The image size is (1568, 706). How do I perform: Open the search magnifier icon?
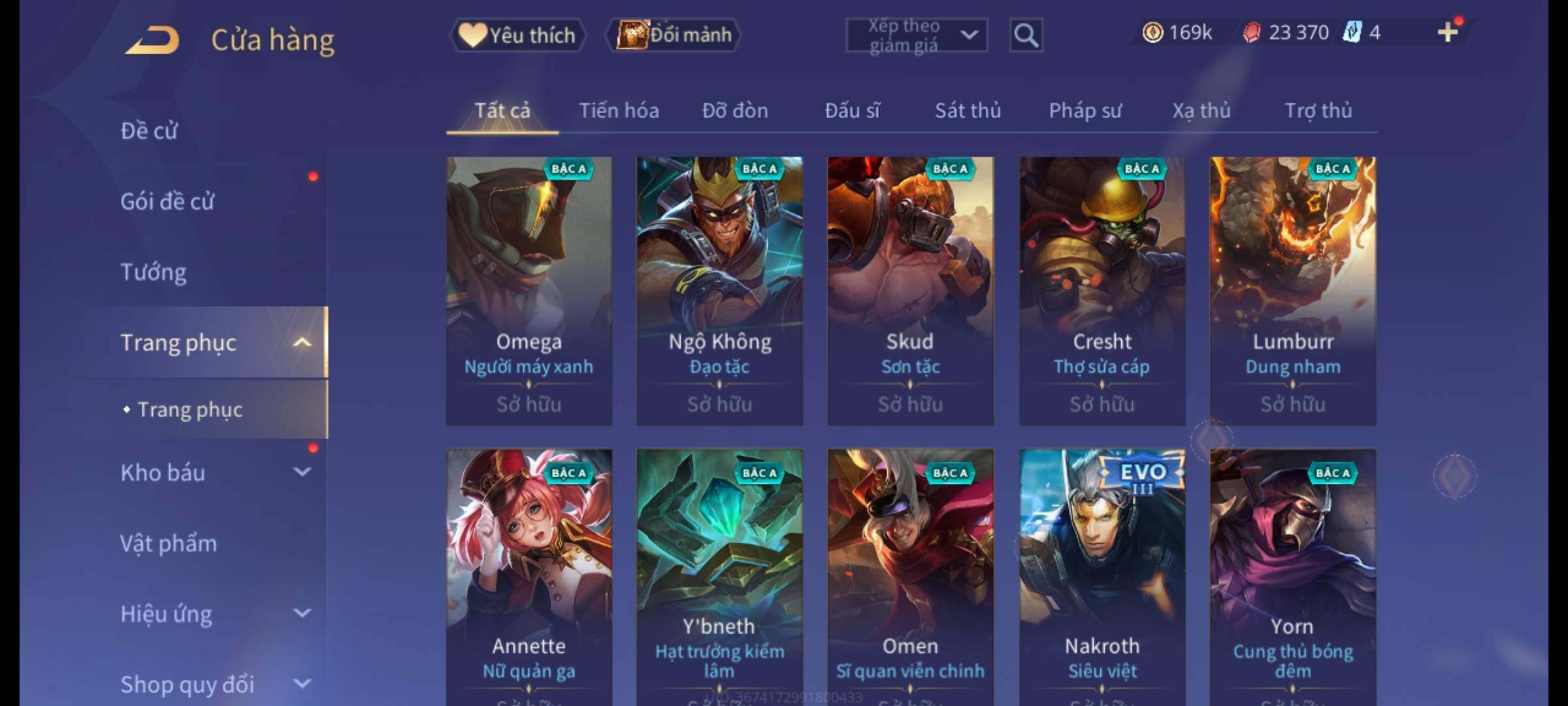1025,35
